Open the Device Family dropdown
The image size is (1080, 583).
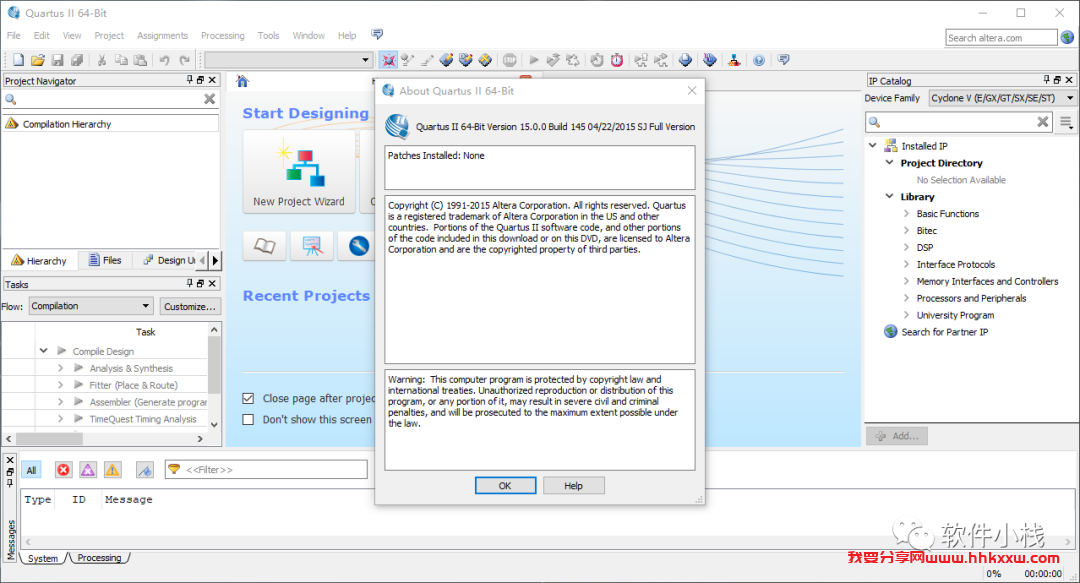pyautogui.click(x=1002, y=99)
